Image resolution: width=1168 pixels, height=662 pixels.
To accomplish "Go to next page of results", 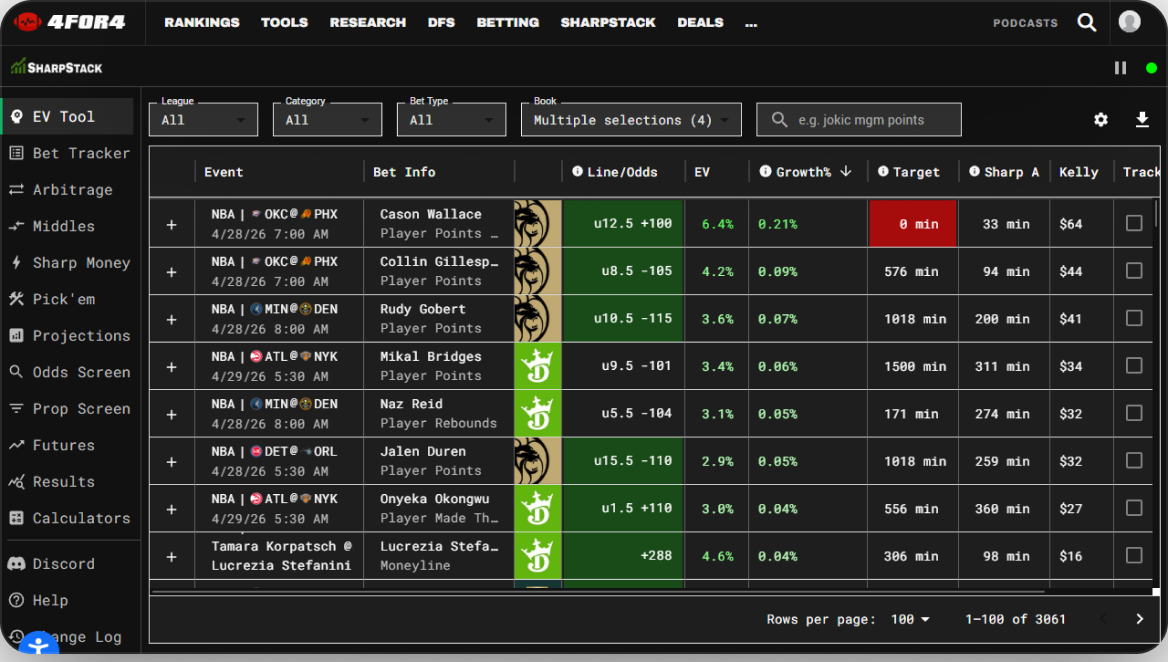I will pyautogui.click(x=1139, y=619).
